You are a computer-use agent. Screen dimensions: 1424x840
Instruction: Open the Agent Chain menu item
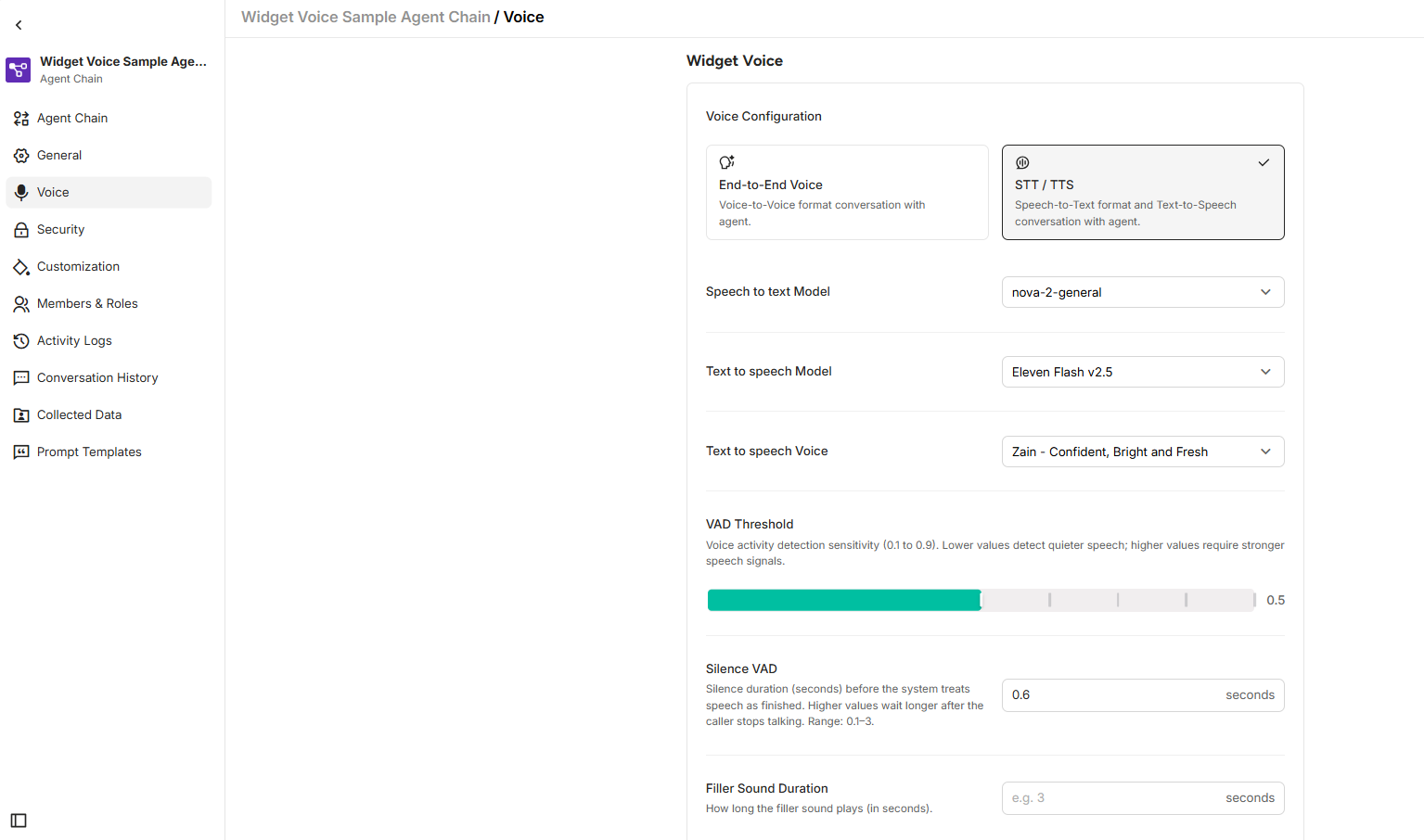109,119
